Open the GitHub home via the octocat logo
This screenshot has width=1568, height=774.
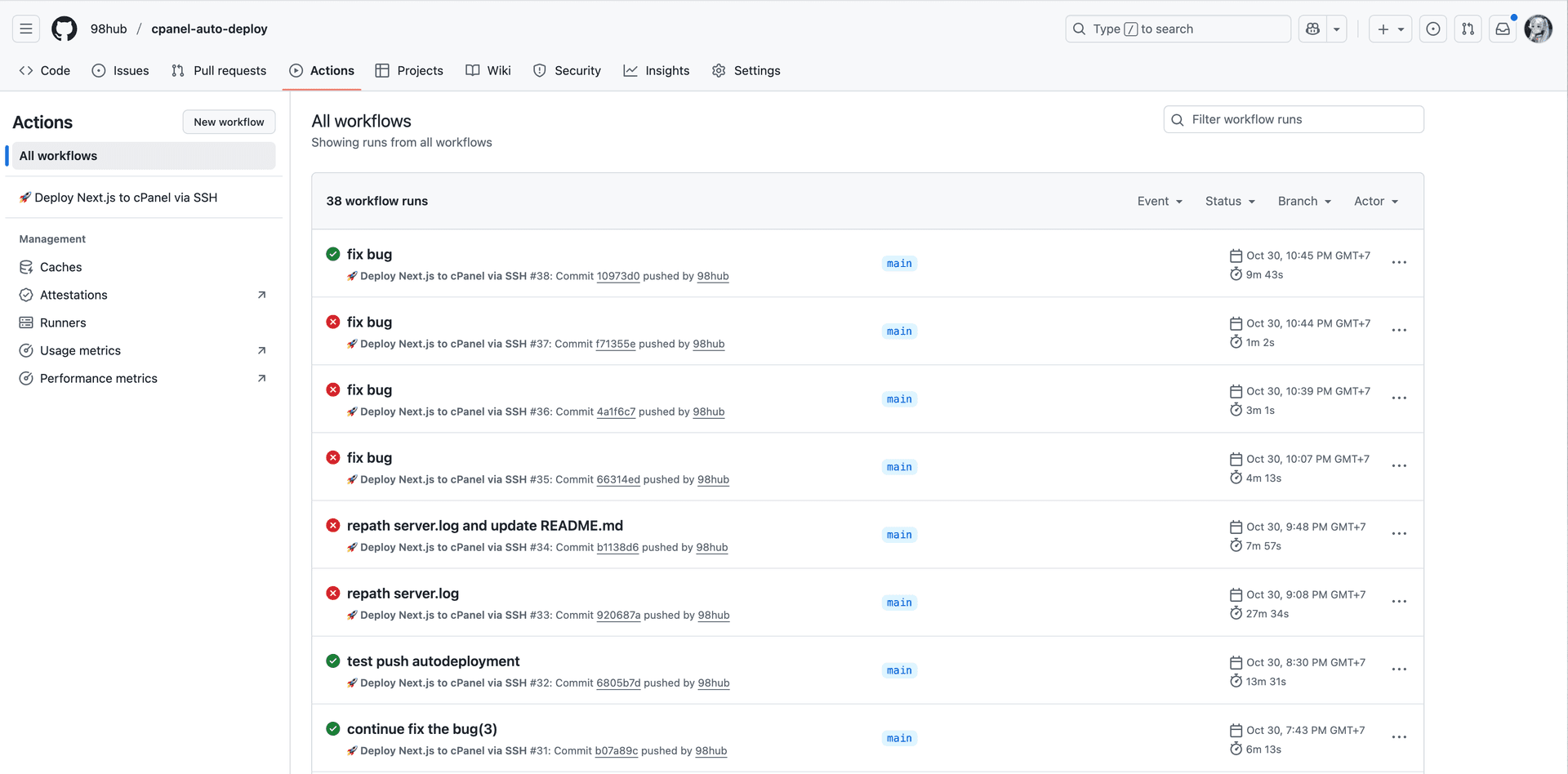coord(64,29)
